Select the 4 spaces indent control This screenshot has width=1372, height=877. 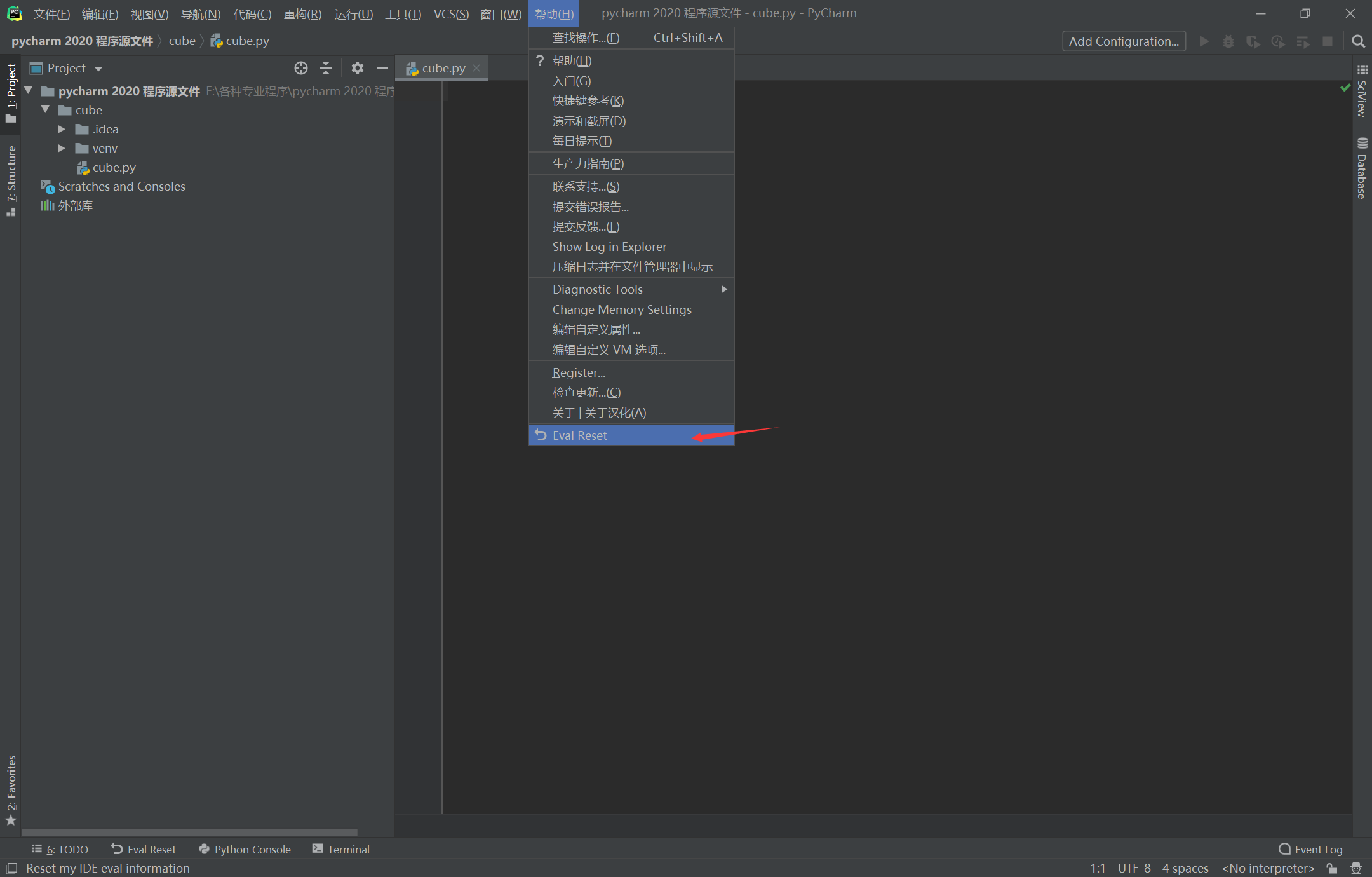coord(1185,868)
